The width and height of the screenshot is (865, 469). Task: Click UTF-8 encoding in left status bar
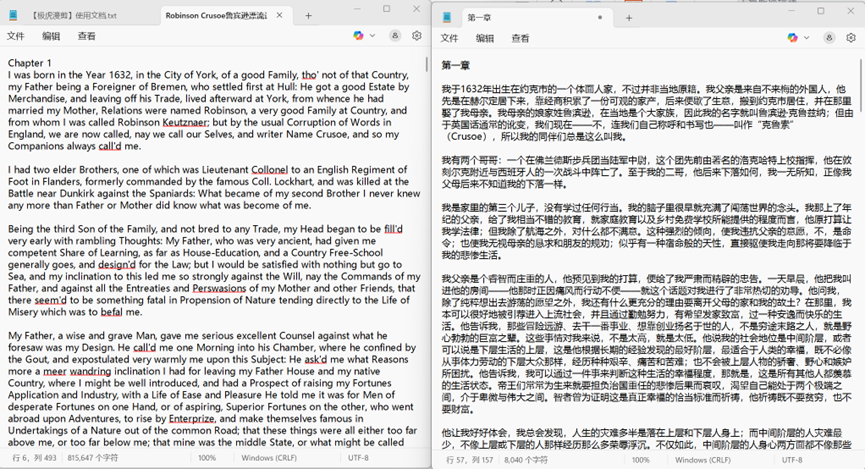358,457
